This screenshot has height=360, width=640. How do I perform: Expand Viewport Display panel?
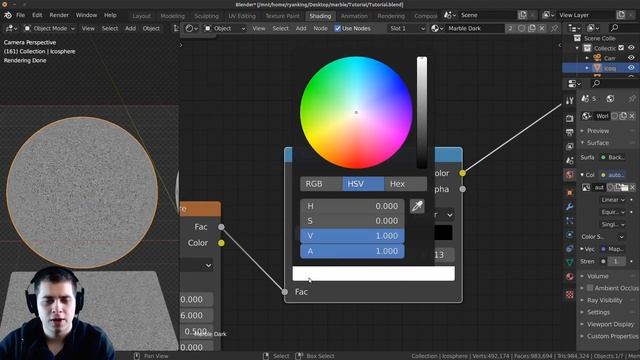pos(610,324)
